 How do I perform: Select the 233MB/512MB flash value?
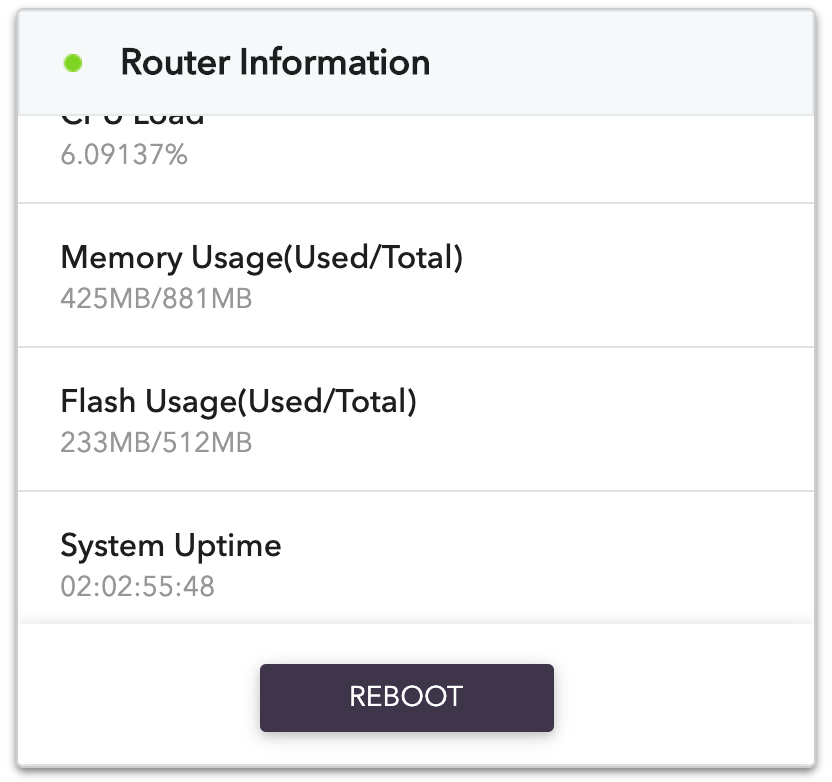156,442
